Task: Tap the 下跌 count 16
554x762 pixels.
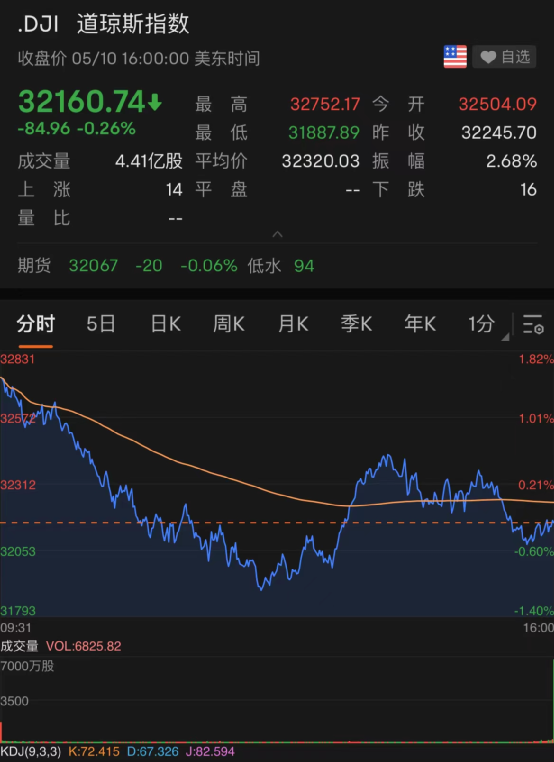Action: [528, 190]
